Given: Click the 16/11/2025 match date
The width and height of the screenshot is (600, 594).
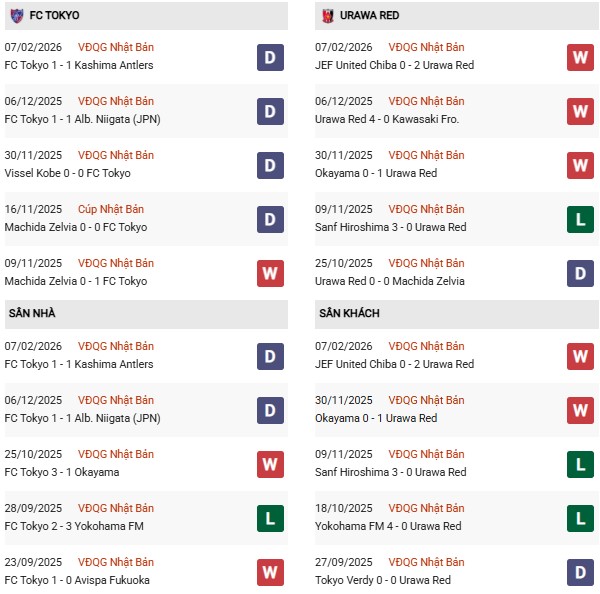Looking at the screenshot, I should (33, 209).
